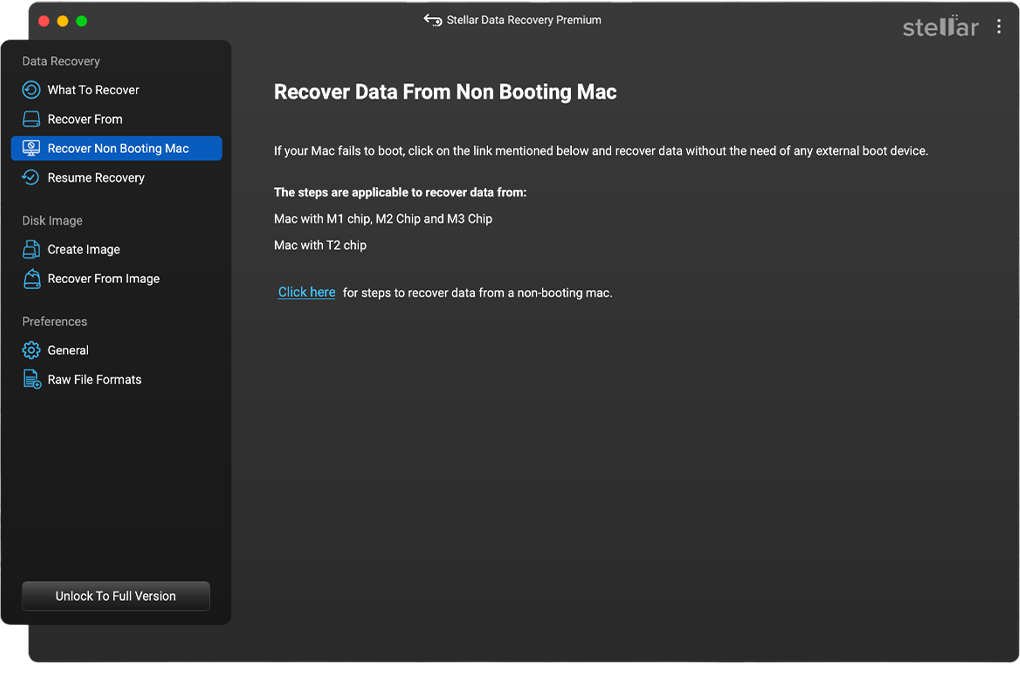This screenshot has width=1020, height=681.
Task: Open the three-dot more options menu
Action: pos(999,27)
